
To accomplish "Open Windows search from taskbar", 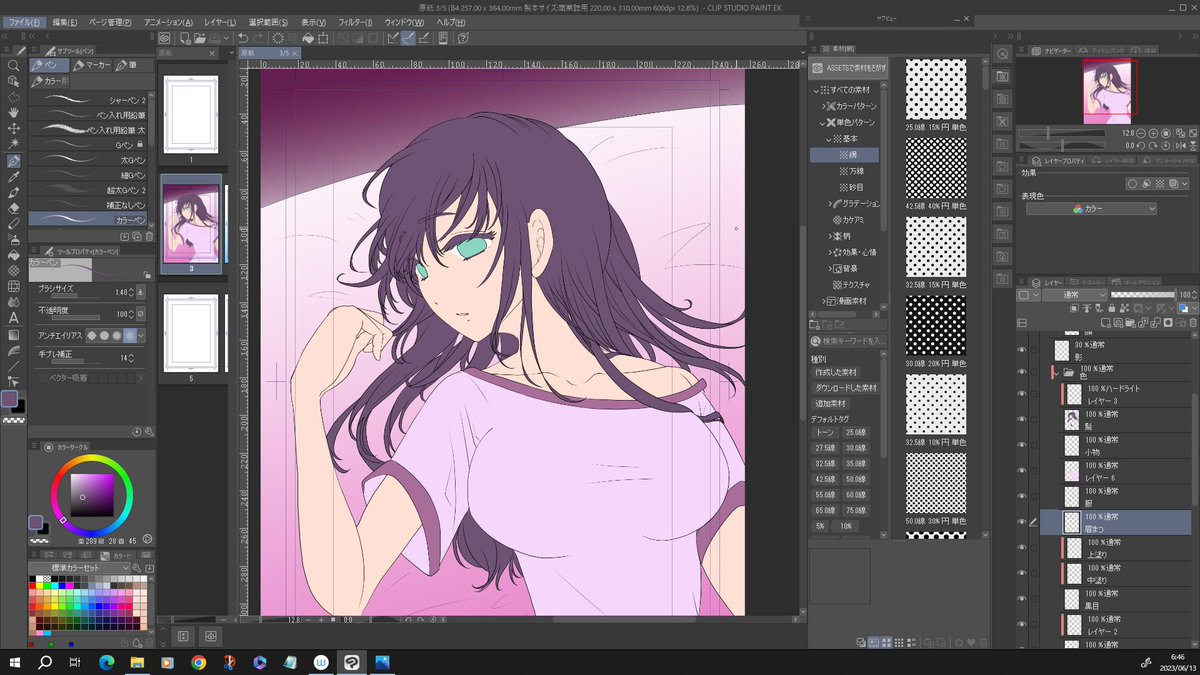I will coord(45,662).
